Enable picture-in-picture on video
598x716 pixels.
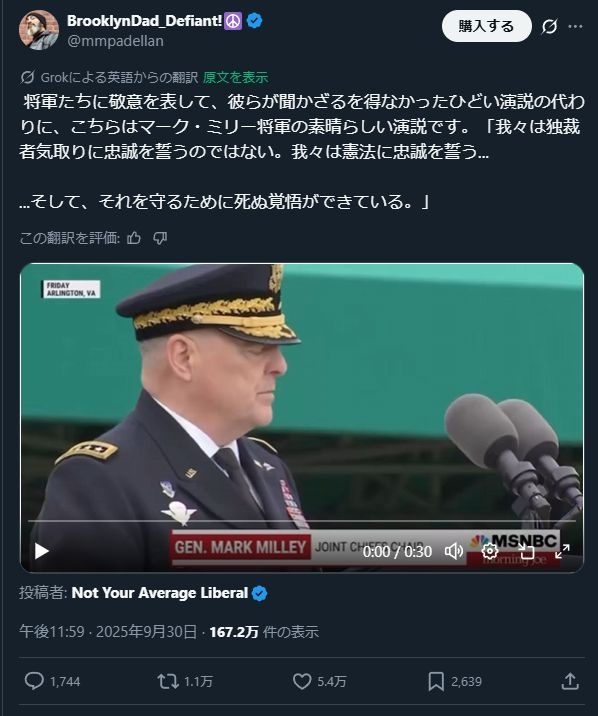tap(526, 552)
